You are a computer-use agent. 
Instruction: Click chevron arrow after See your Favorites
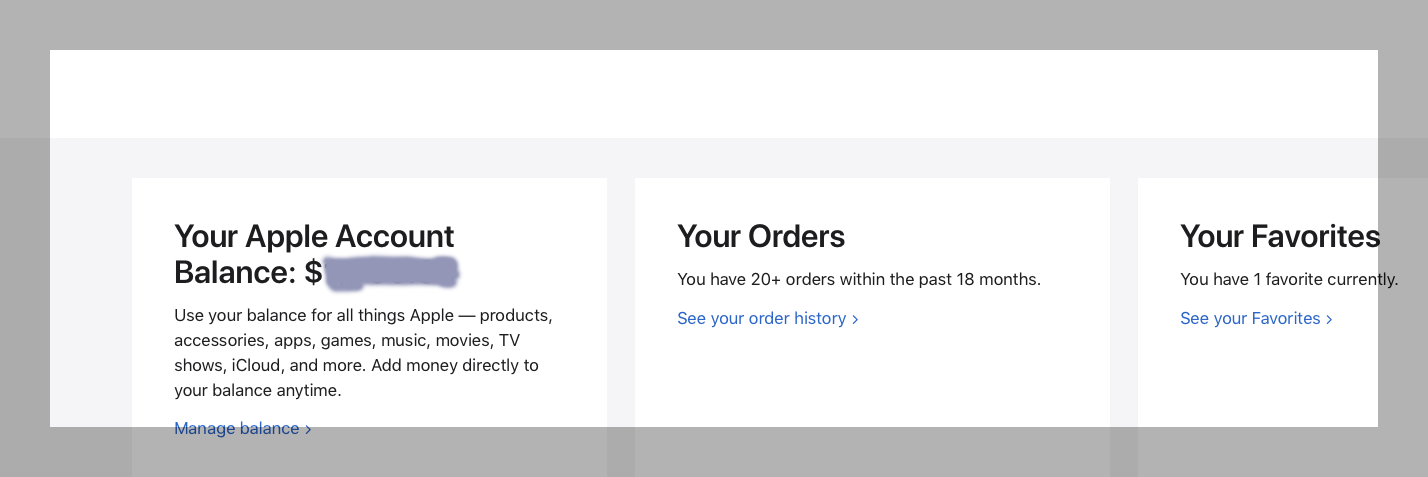1329,319
